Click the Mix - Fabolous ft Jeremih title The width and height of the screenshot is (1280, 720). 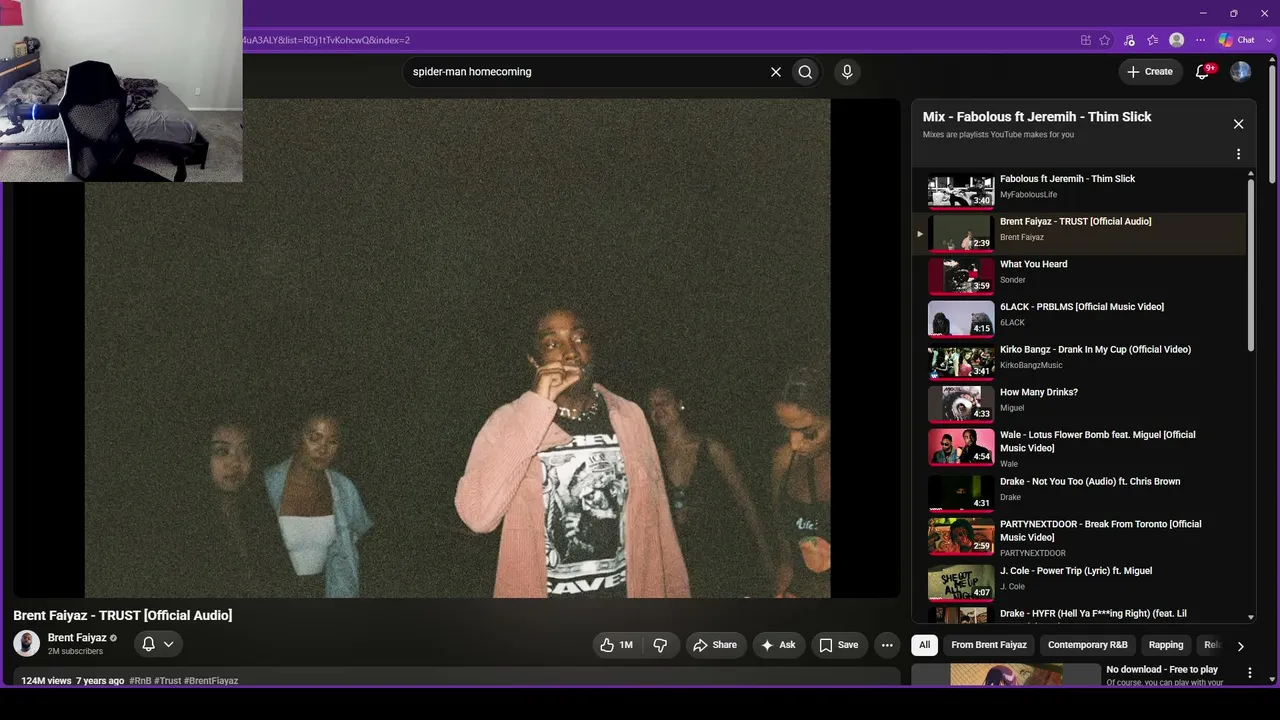1037,117
